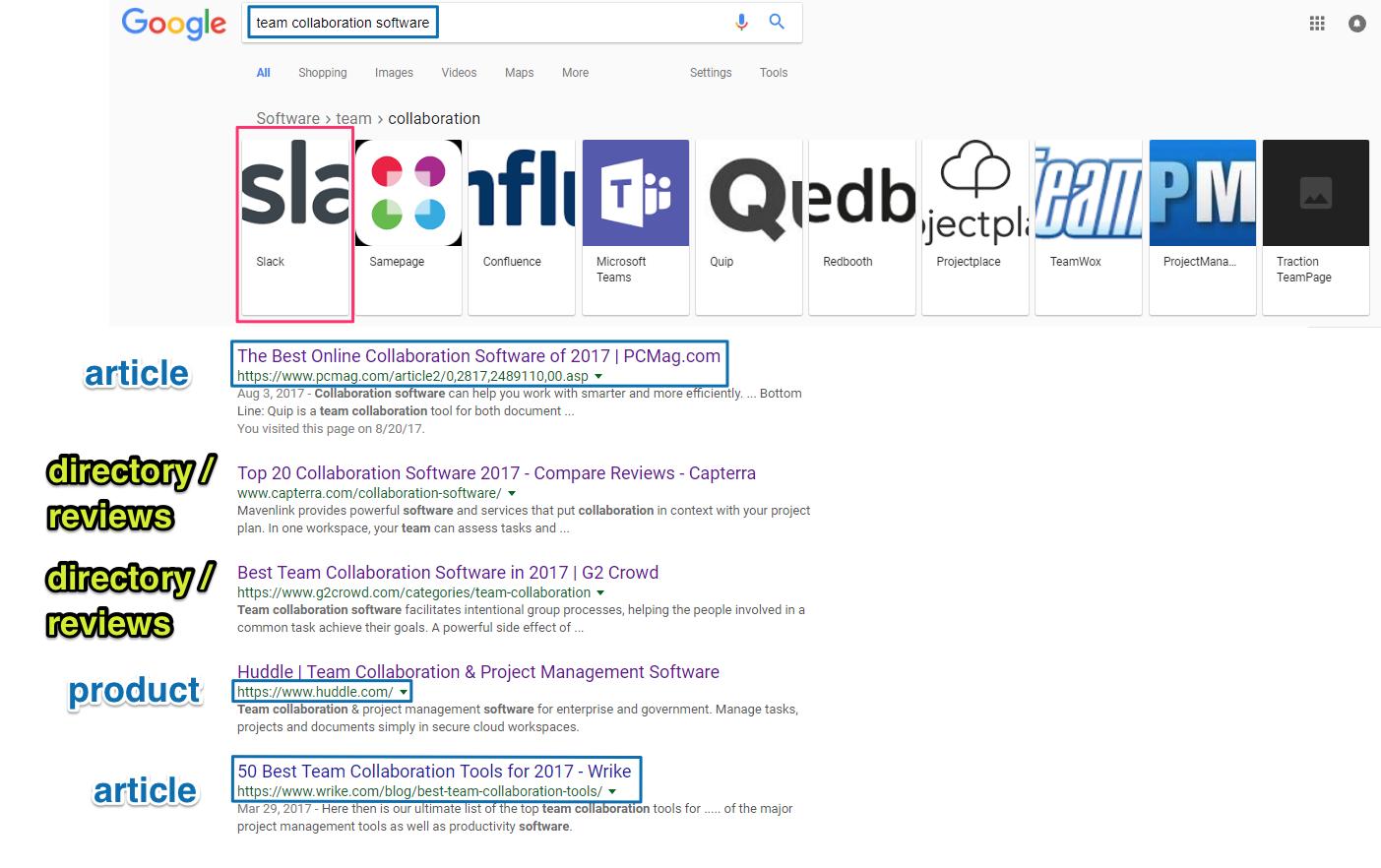Open the search Tools menu

774,73
